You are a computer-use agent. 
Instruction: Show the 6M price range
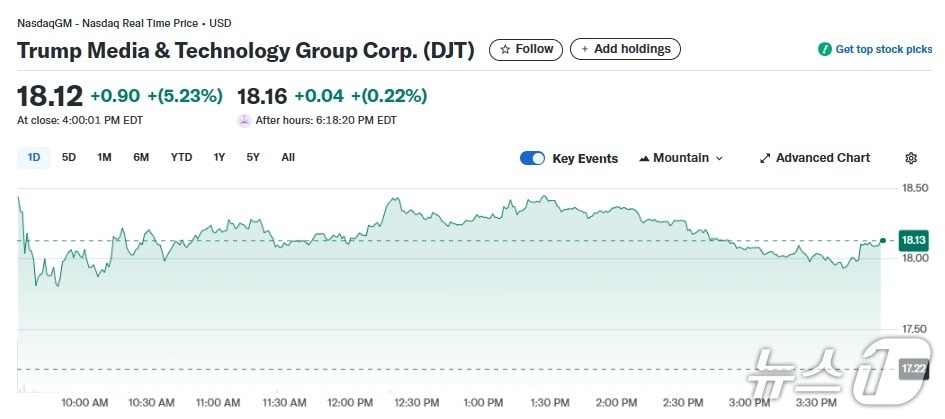coord(141,157)
